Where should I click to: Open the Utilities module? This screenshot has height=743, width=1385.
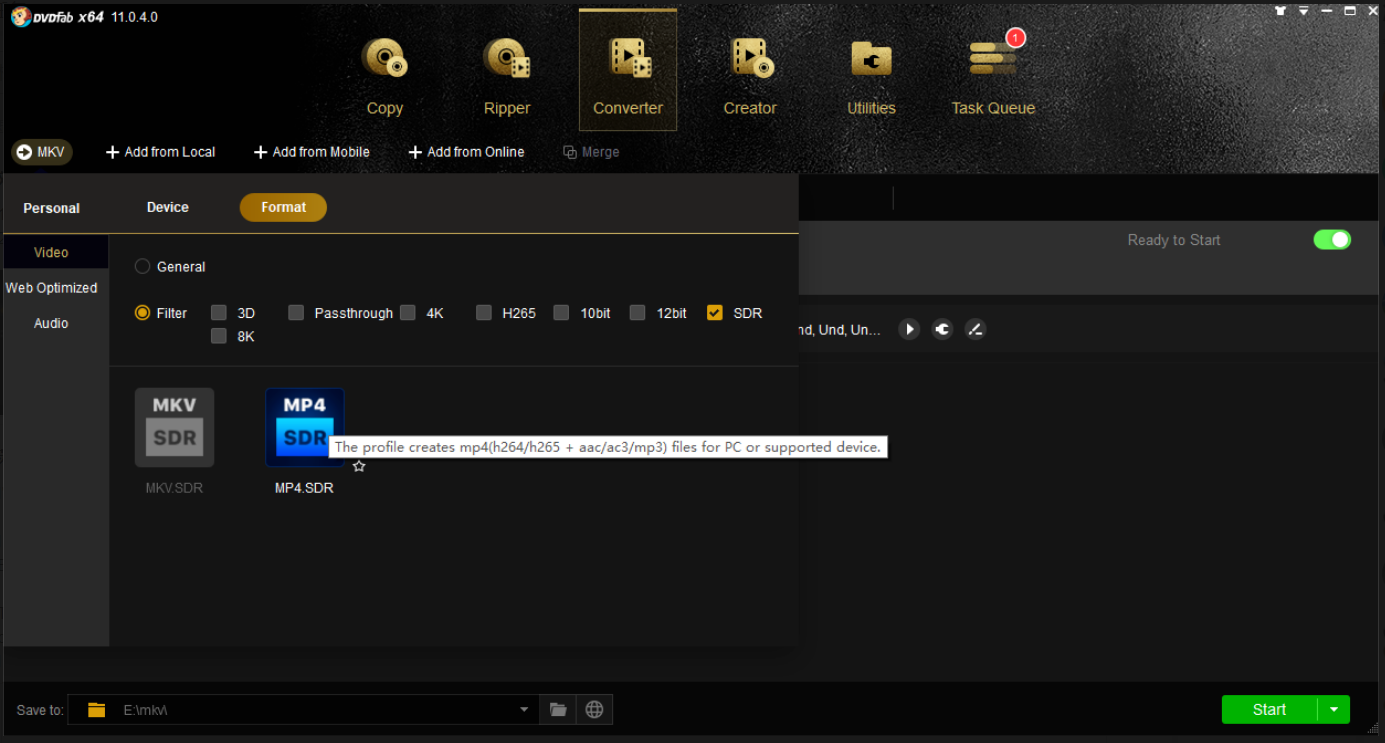pos(871,76)
